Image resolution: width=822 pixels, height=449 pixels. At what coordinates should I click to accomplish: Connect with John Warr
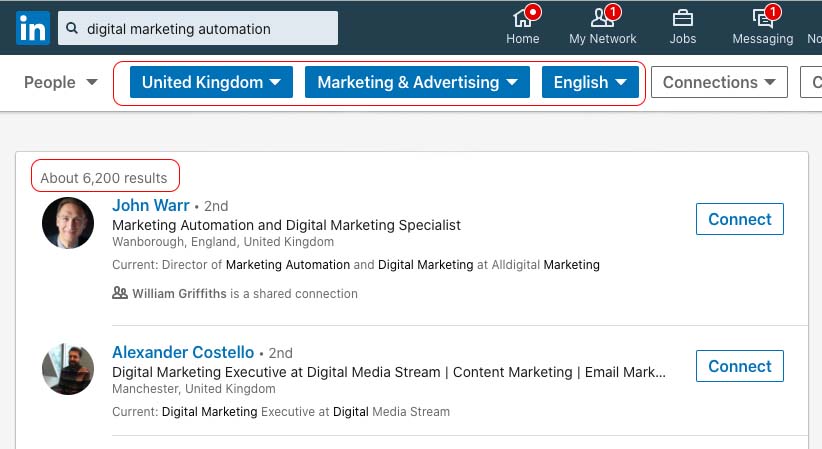click(739, 220)
